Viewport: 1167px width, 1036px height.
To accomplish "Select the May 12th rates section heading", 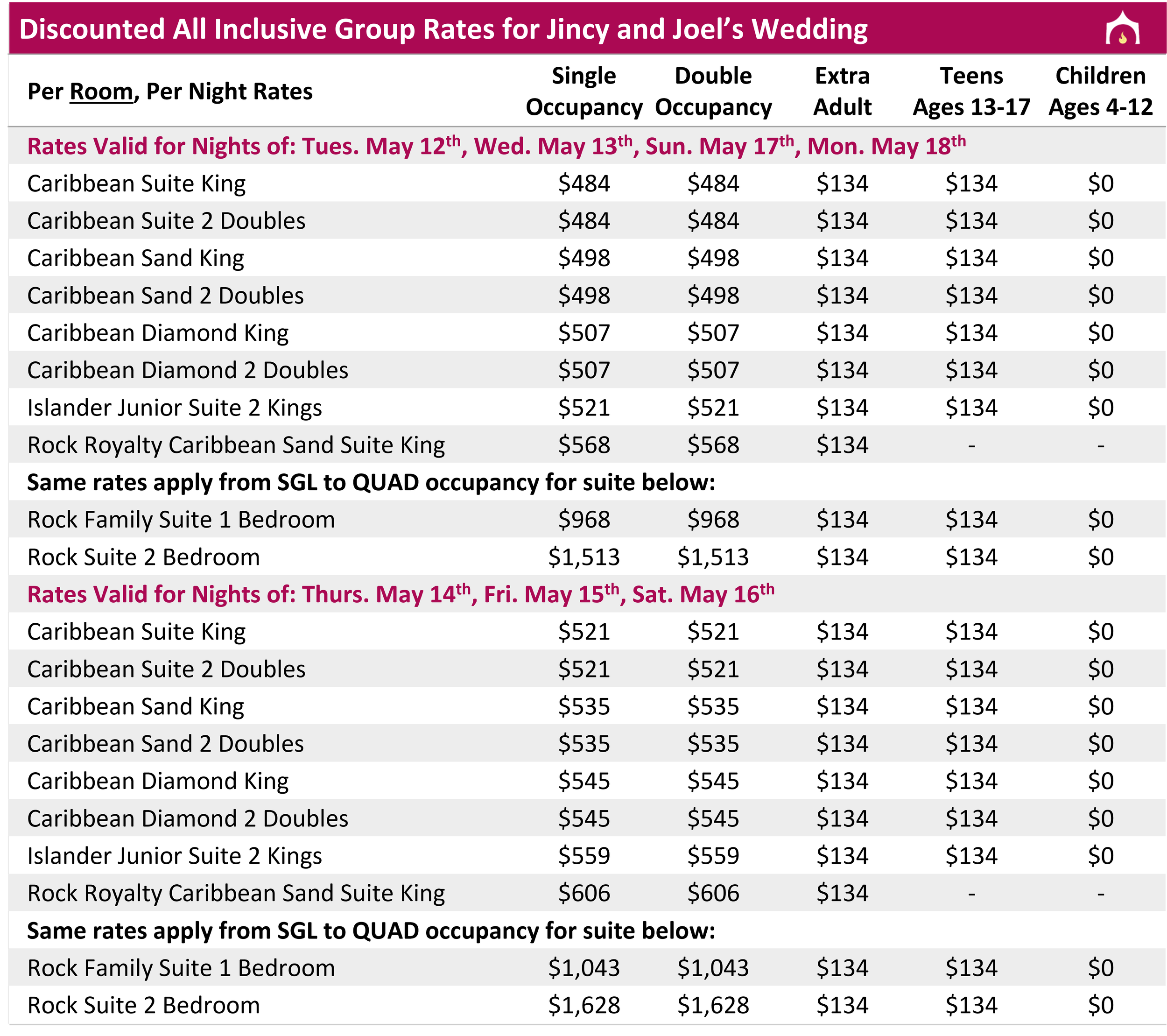I will (496, 146).
